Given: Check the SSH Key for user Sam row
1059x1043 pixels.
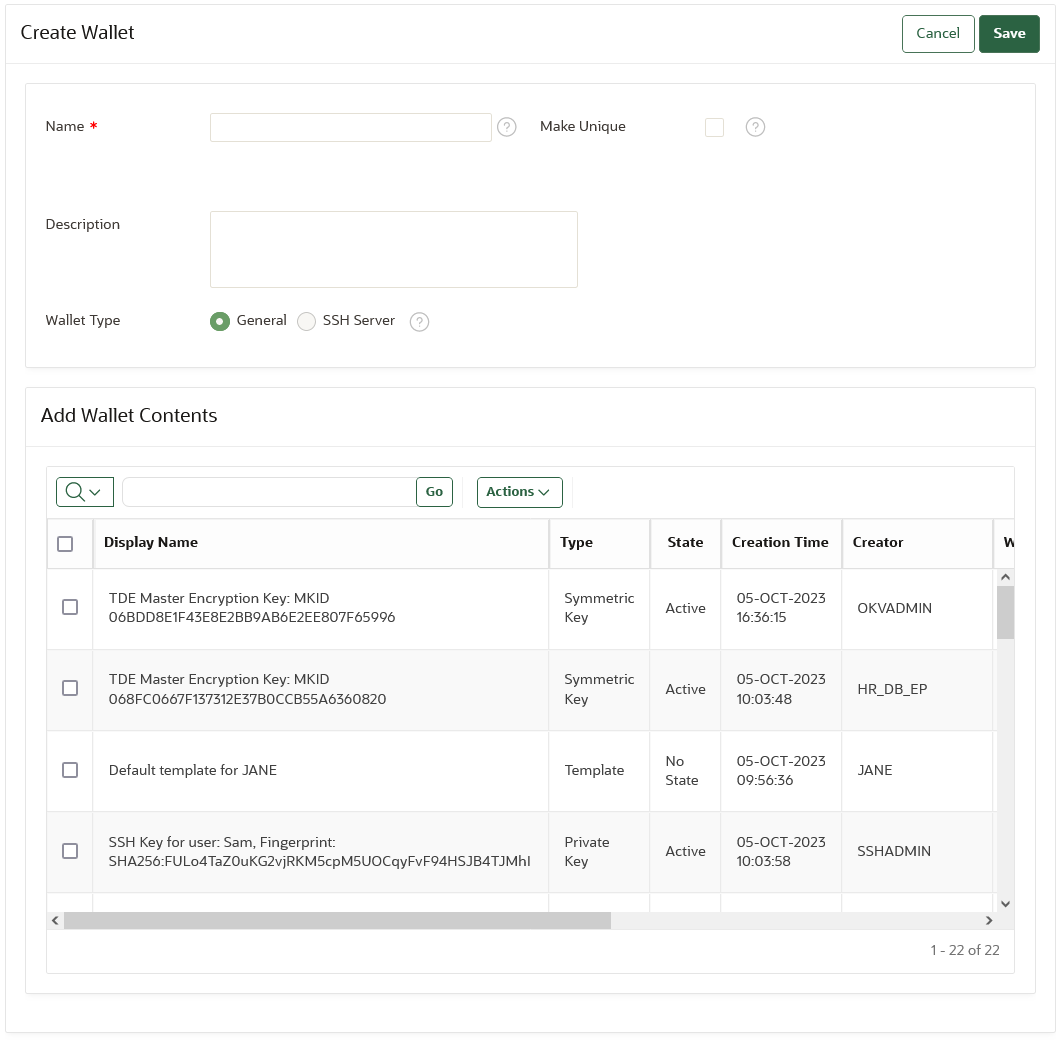Looking at the screenshot, I should tap(70, 850).
